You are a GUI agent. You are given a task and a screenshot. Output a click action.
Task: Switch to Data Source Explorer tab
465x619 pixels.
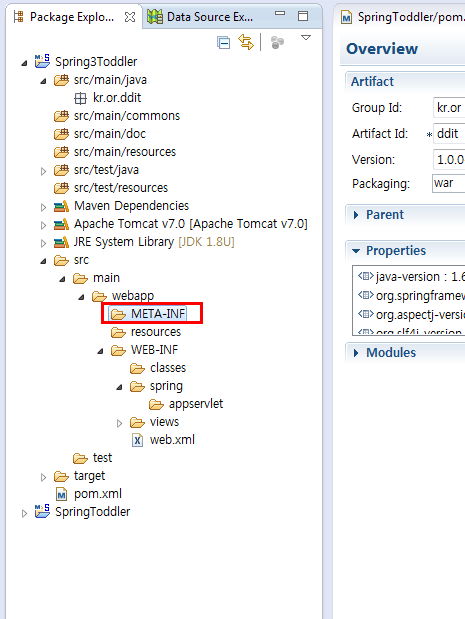click(200, 17)
